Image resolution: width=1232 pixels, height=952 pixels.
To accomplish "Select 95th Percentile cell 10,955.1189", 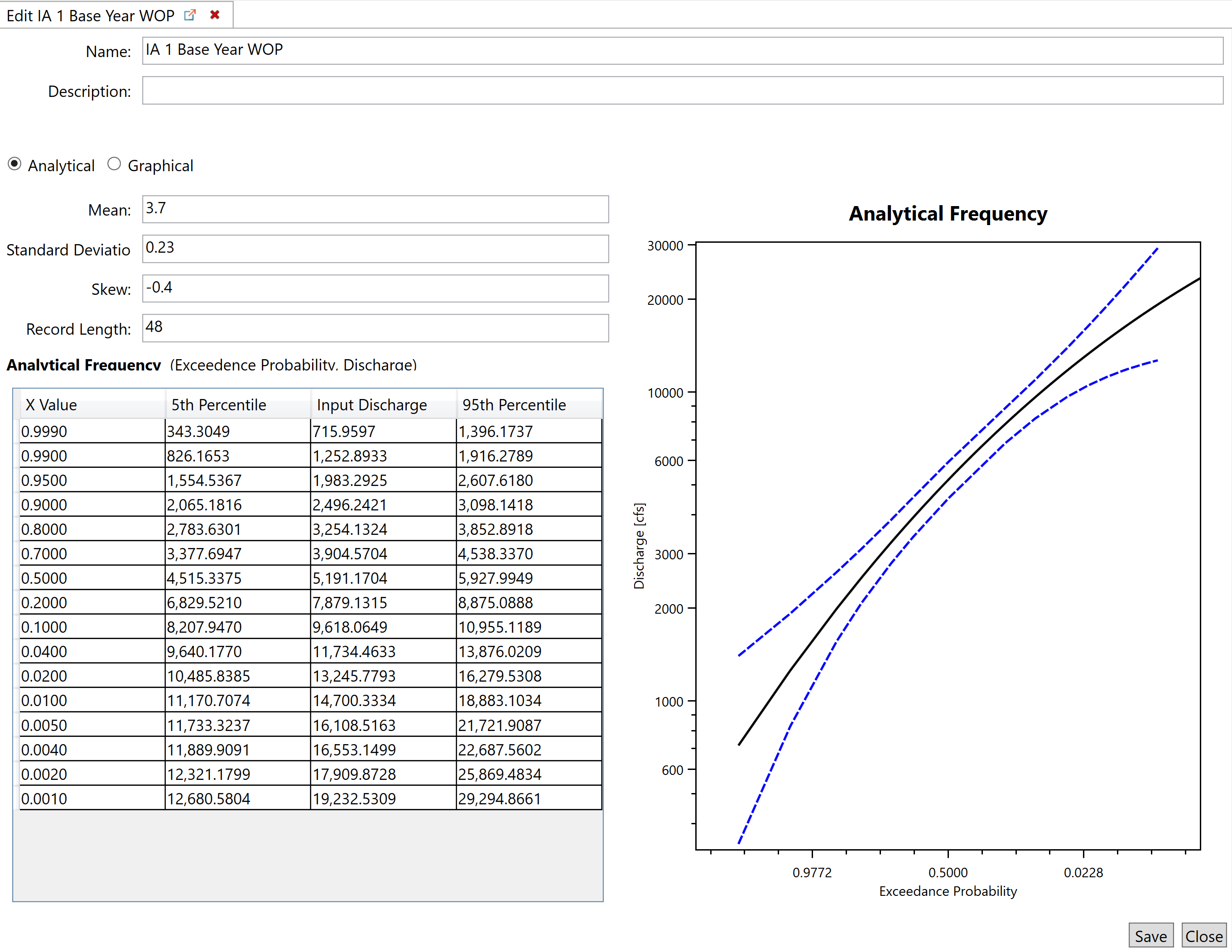I will 529,627.
